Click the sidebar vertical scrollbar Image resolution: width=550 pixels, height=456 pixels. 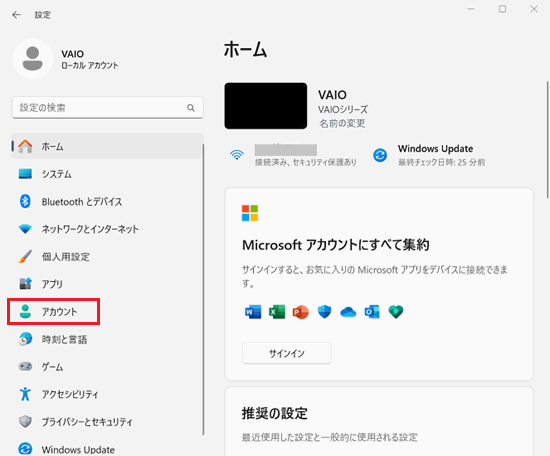[203, 289]
